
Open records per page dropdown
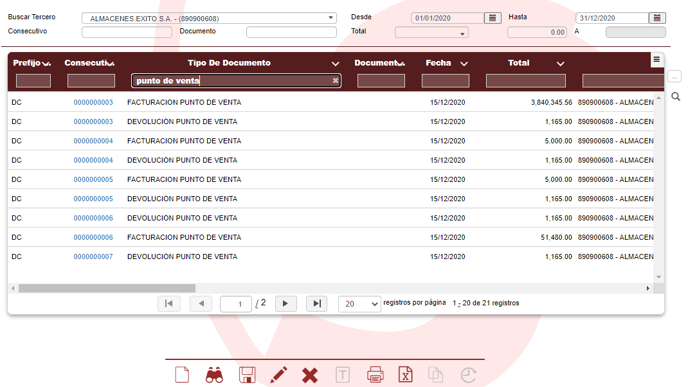click(x=359, y=304)
